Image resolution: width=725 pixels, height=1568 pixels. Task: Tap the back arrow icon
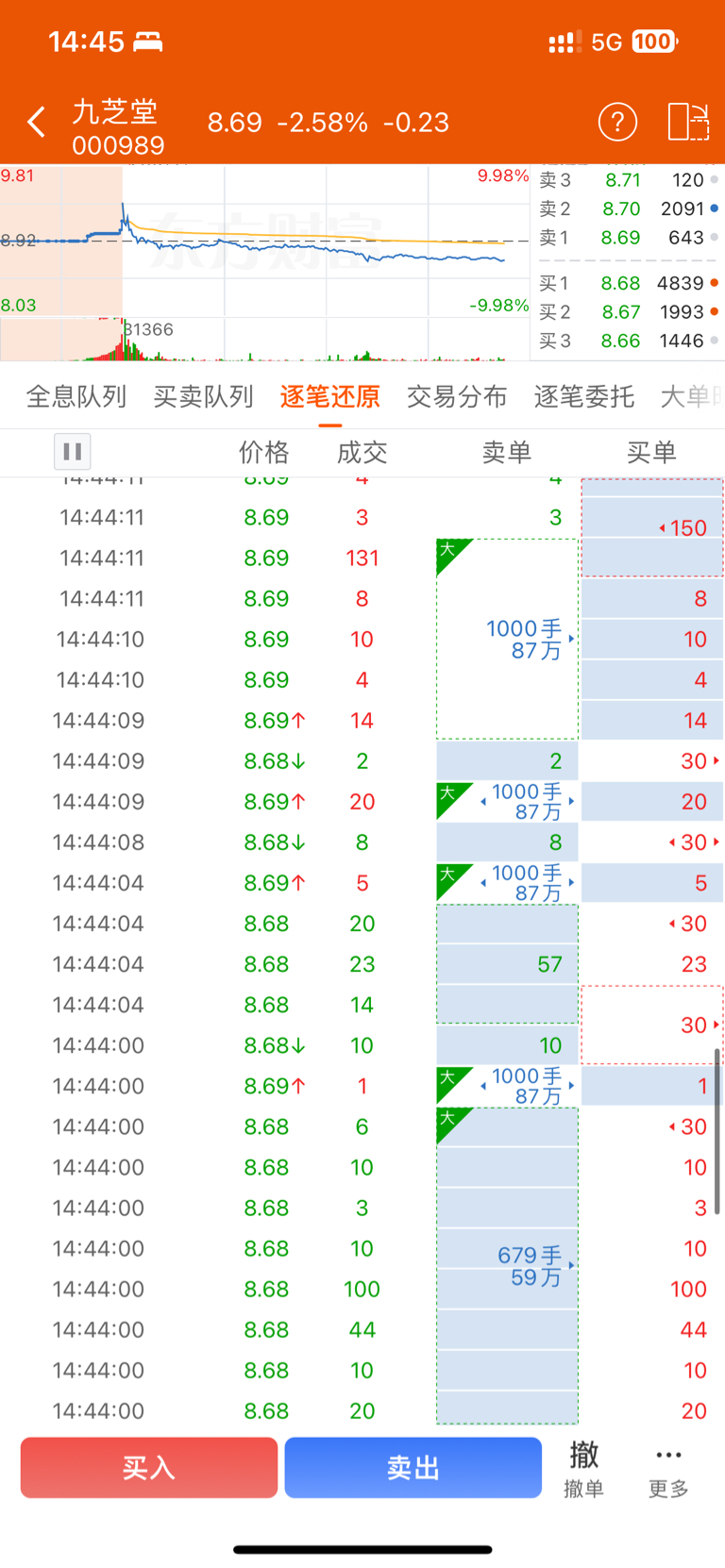coord(36,122)
